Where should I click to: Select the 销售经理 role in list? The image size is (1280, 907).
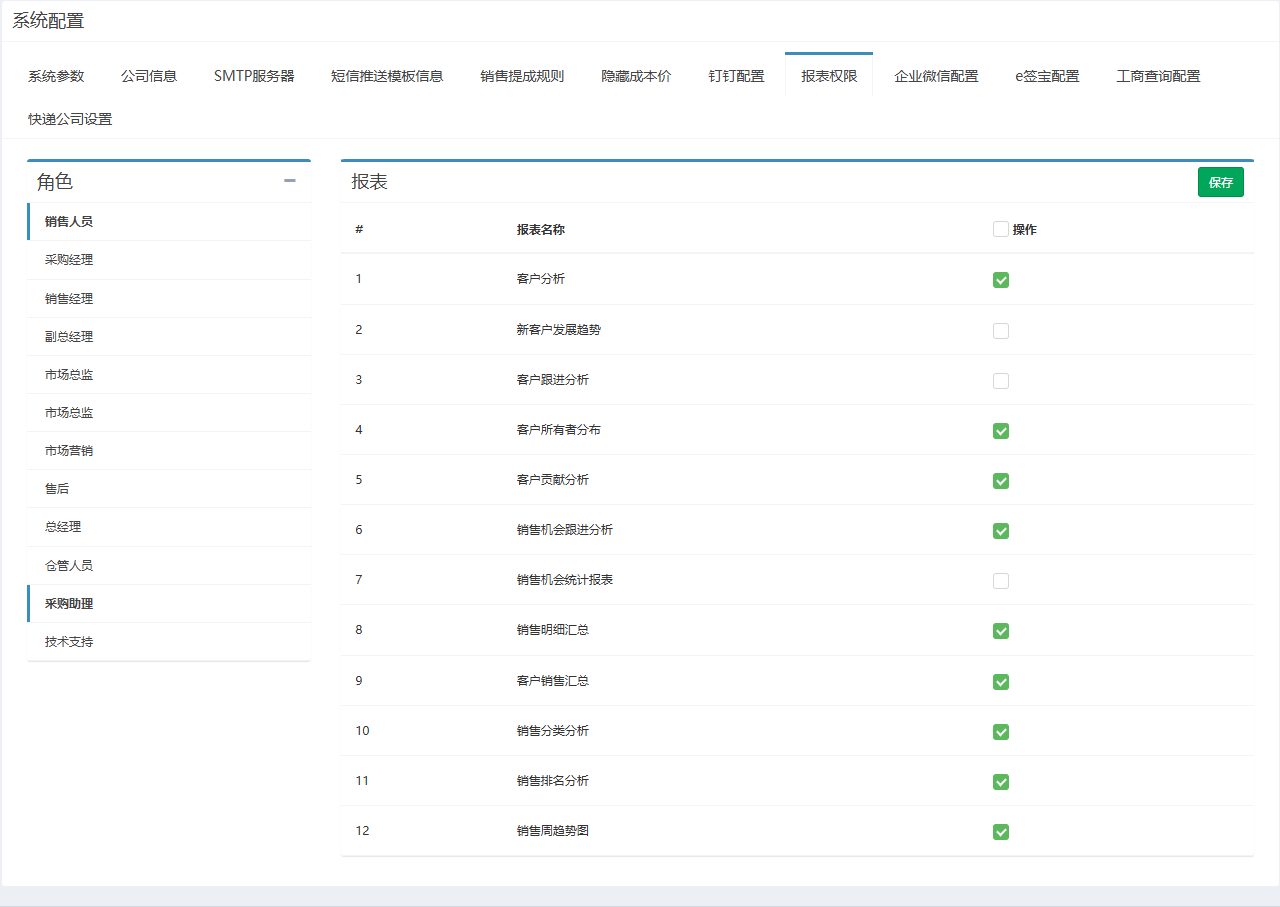[169, 299]
